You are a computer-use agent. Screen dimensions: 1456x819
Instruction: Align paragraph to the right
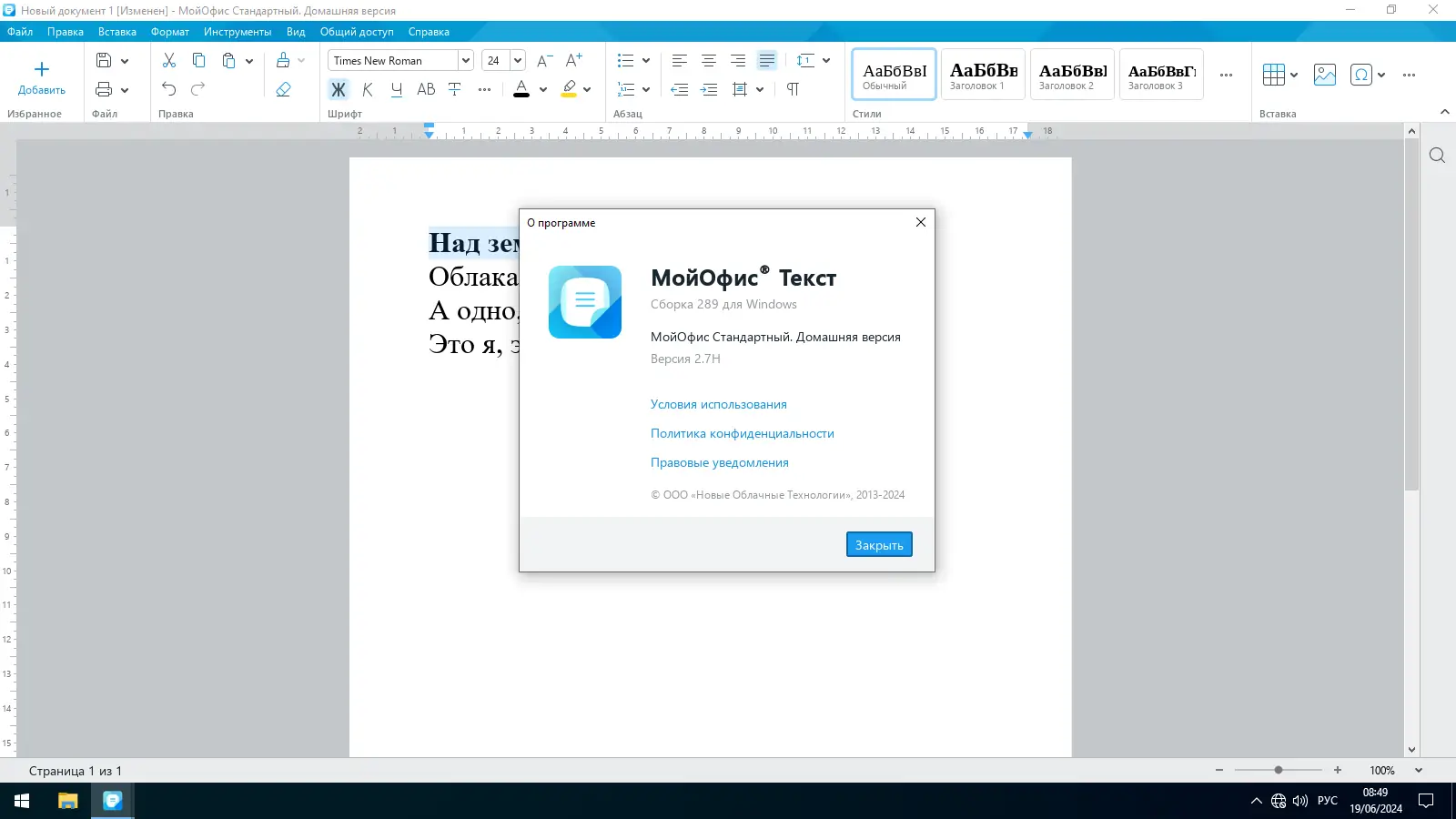tap(738, 61)
